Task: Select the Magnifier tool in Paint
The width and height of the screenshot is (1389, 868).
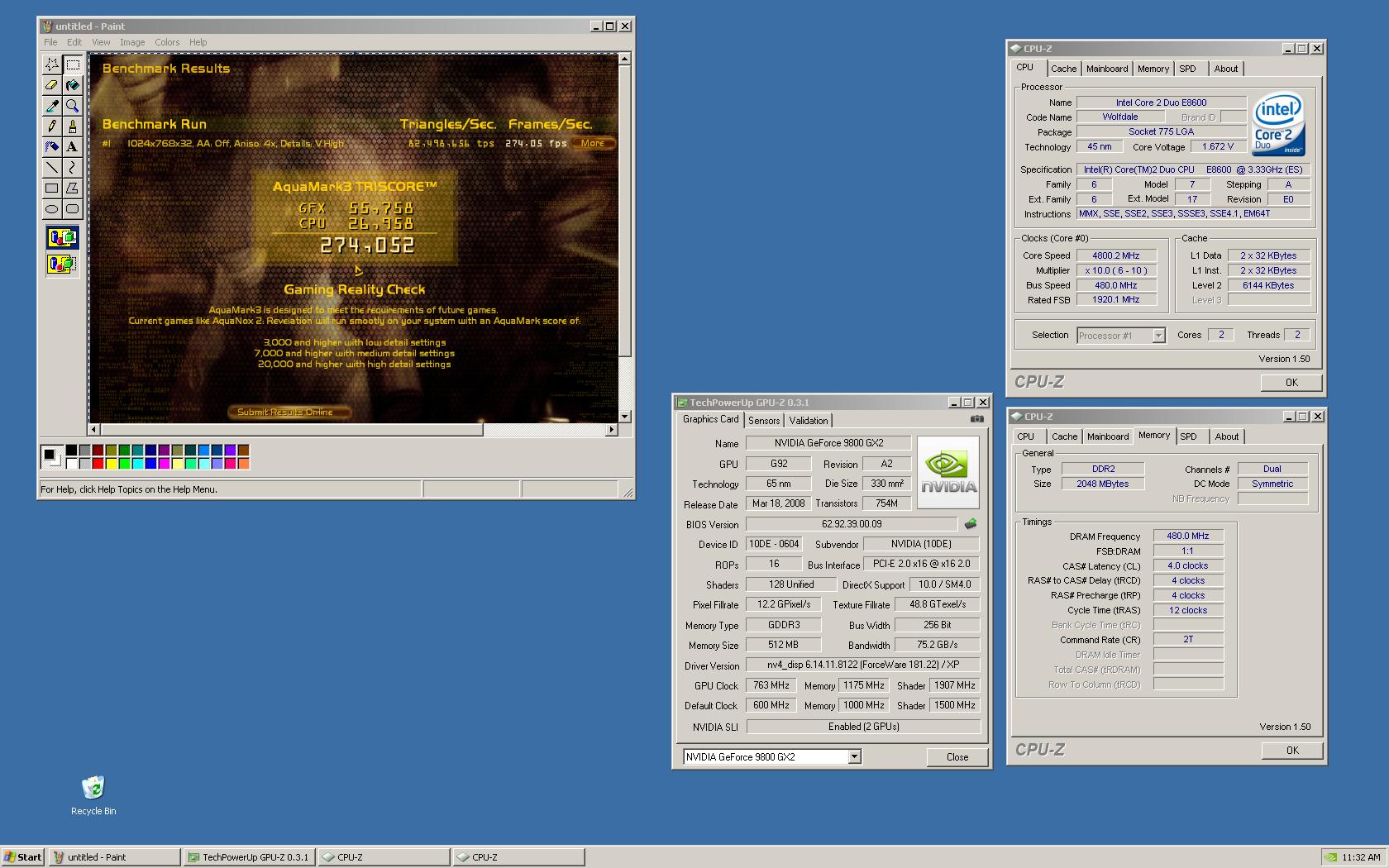Action: click(x=73, y=106)
